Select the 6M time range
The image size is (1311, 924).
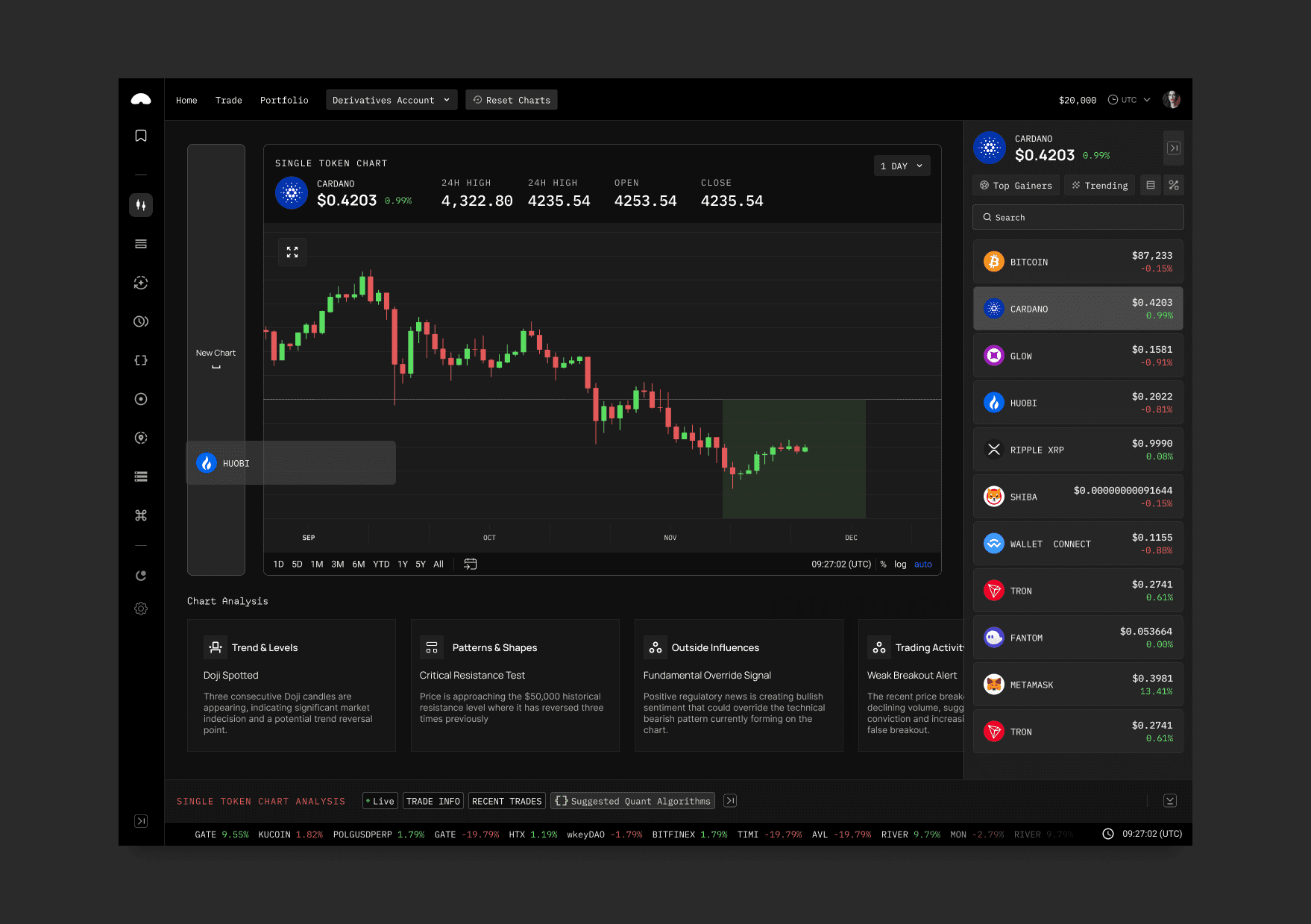[x=359, y=565]
